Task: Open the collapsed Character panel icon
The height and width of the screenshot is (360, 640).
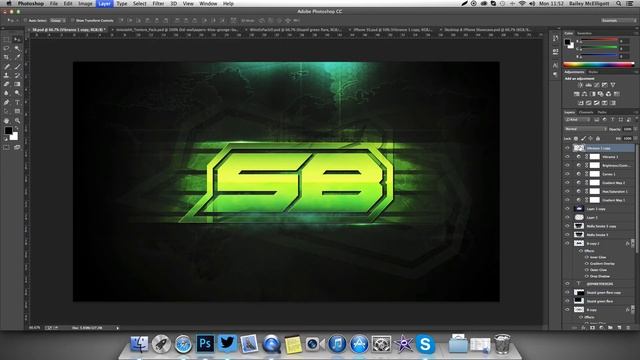Action: [556, 65]
